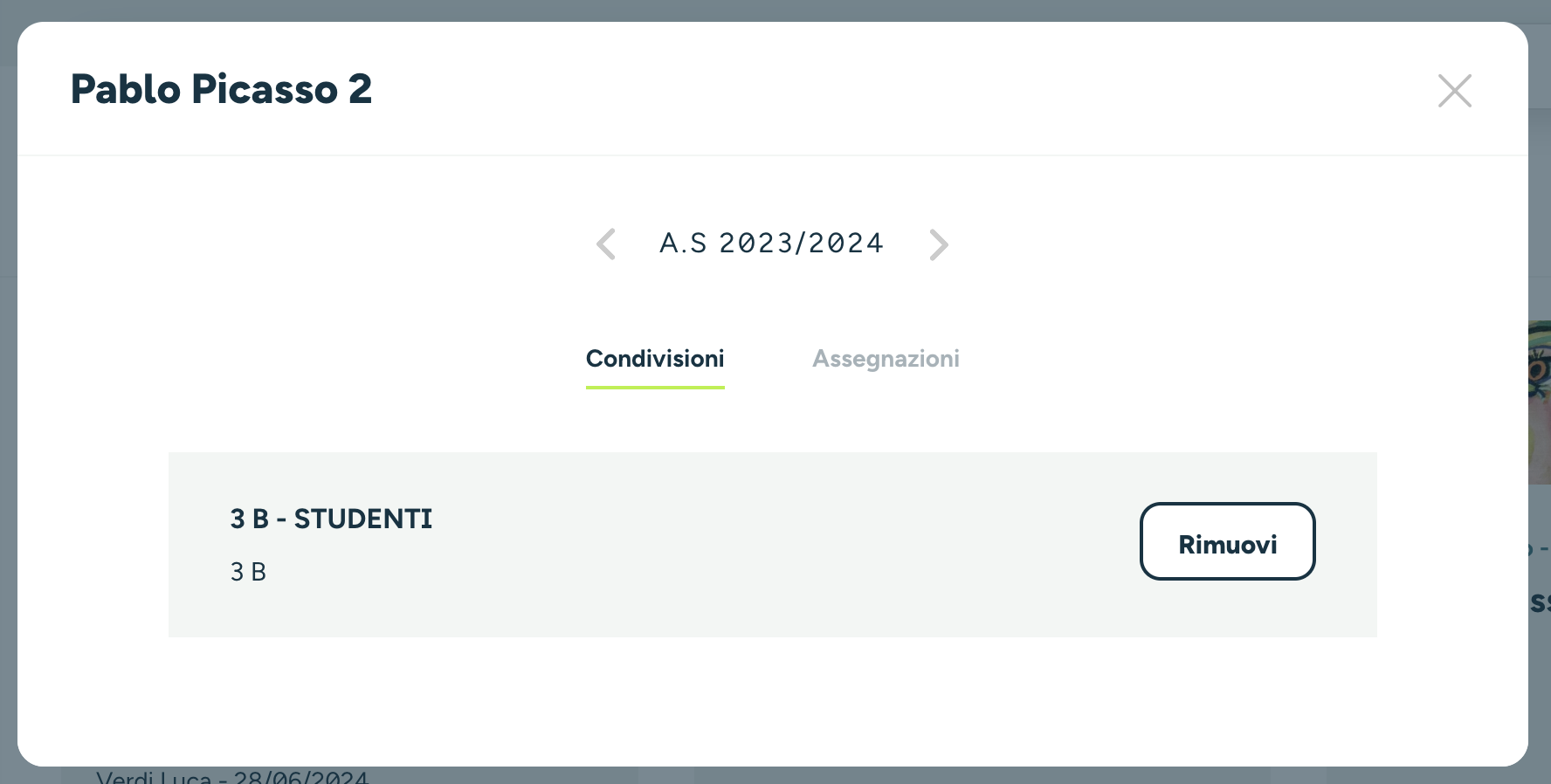Click the 3 B class subtitle
The image size is (1551, 784).
point(248,572)
